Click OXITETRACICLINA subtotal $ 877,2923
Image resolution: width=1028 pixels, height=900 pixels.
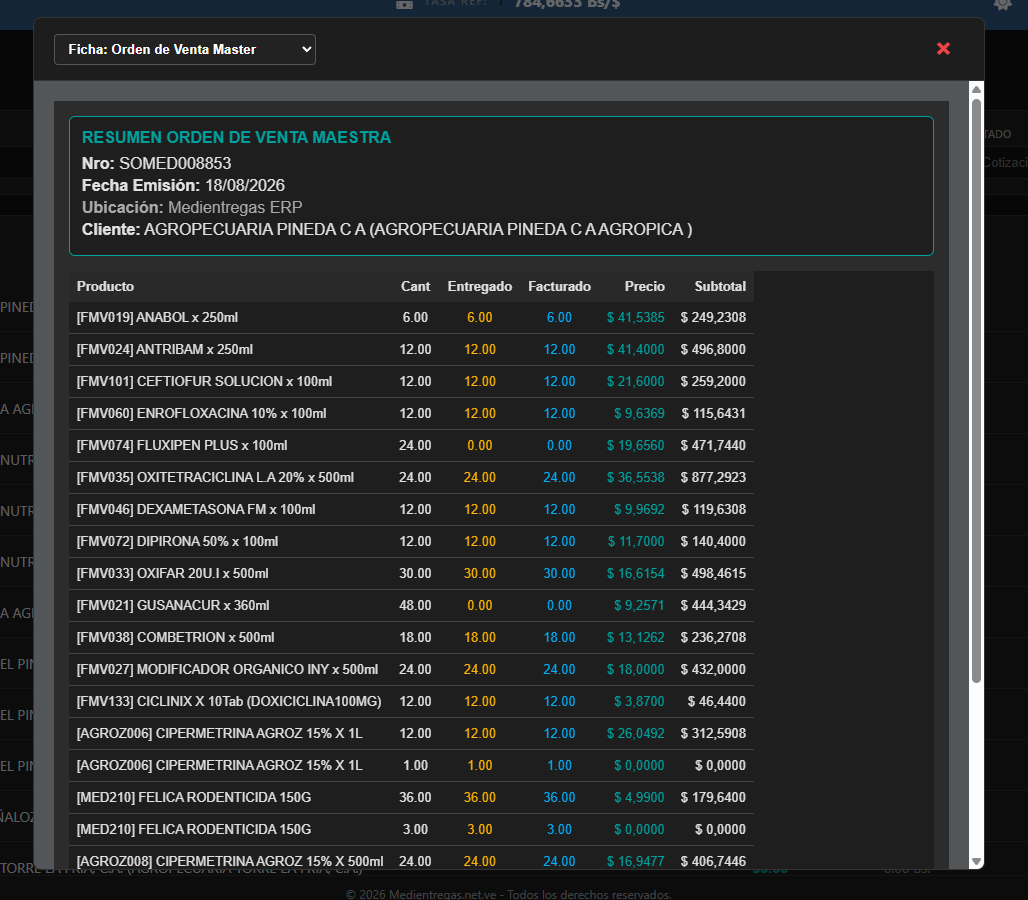coord(713,478)
